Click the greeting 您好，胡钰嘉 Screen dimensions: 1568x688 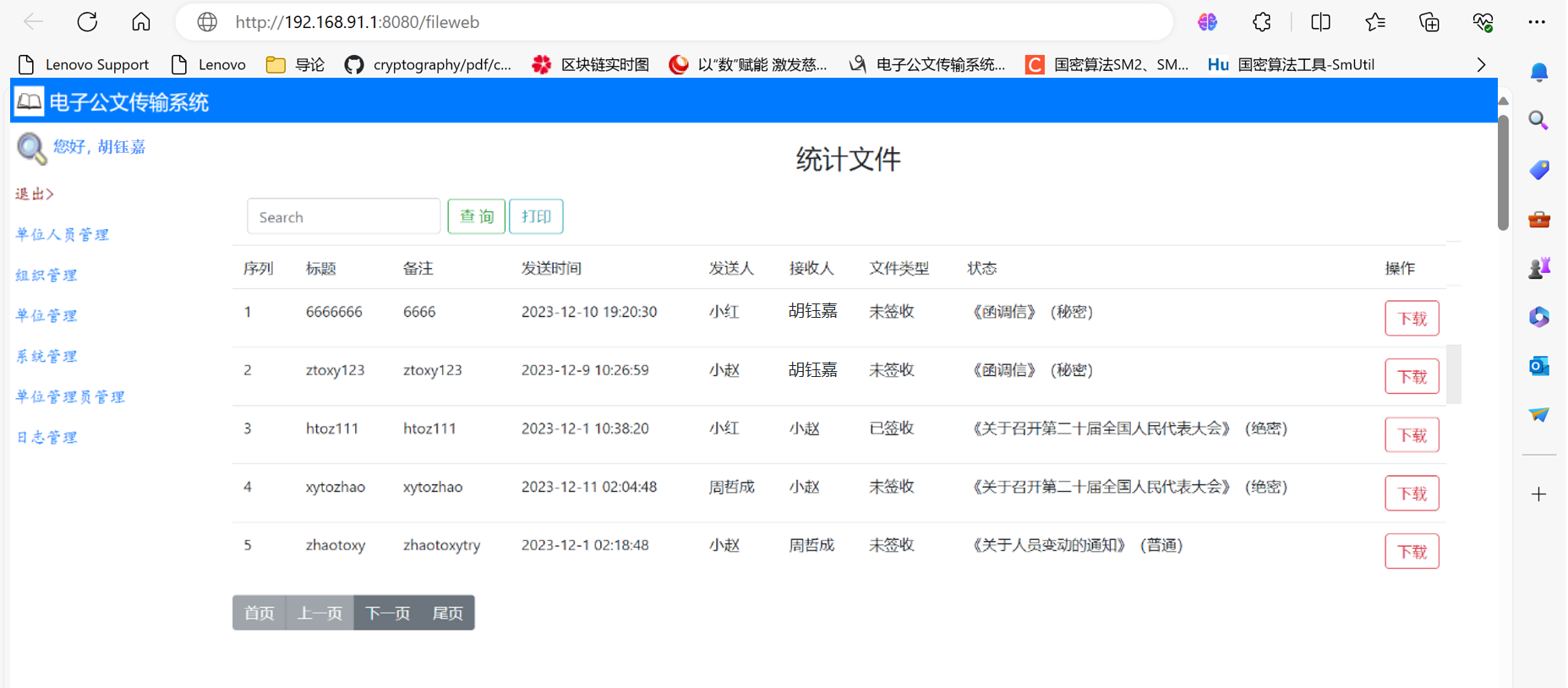click(100, 147)
